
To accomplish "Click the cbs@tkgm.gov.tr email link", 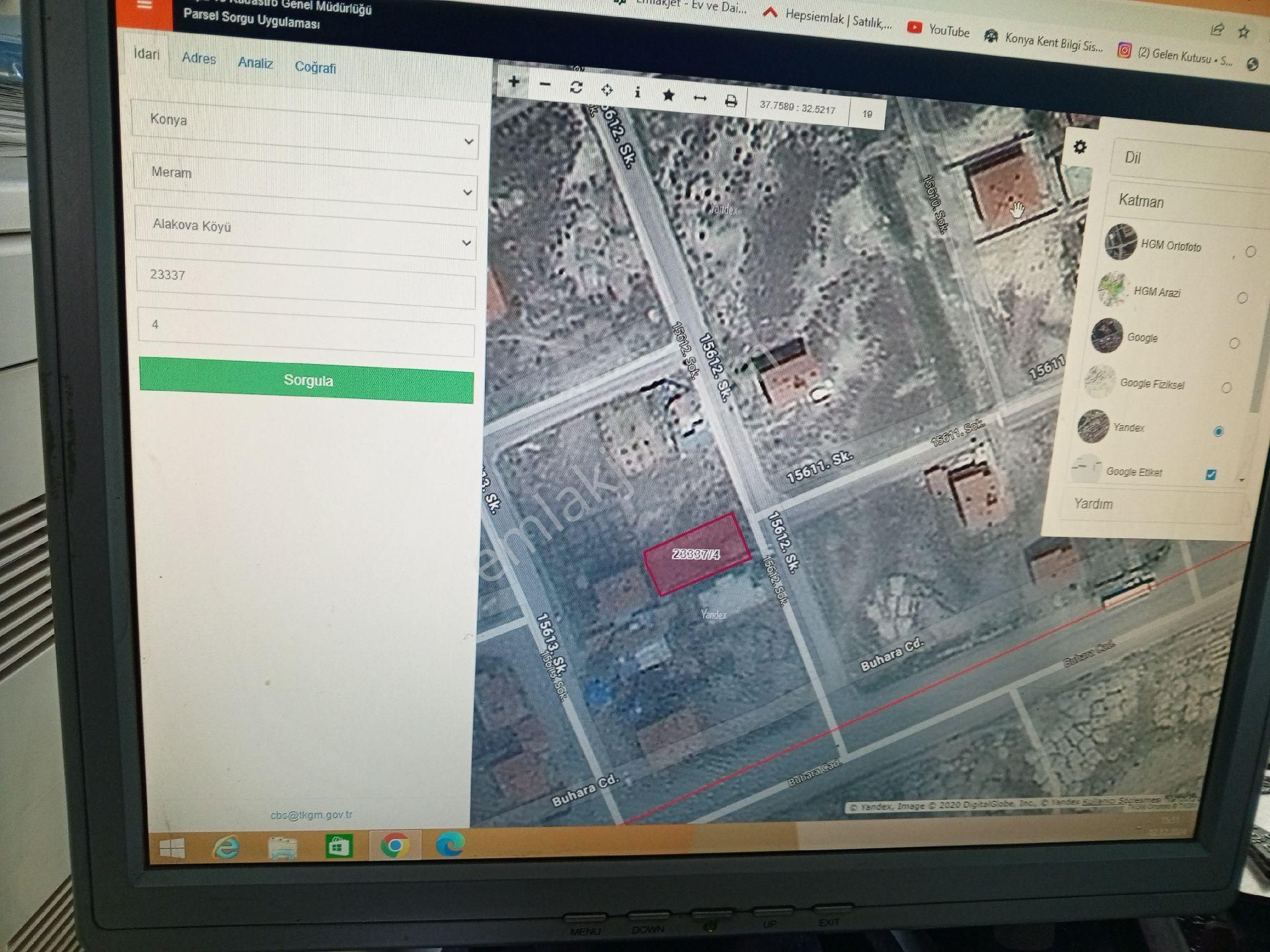I will click(312, 815).
